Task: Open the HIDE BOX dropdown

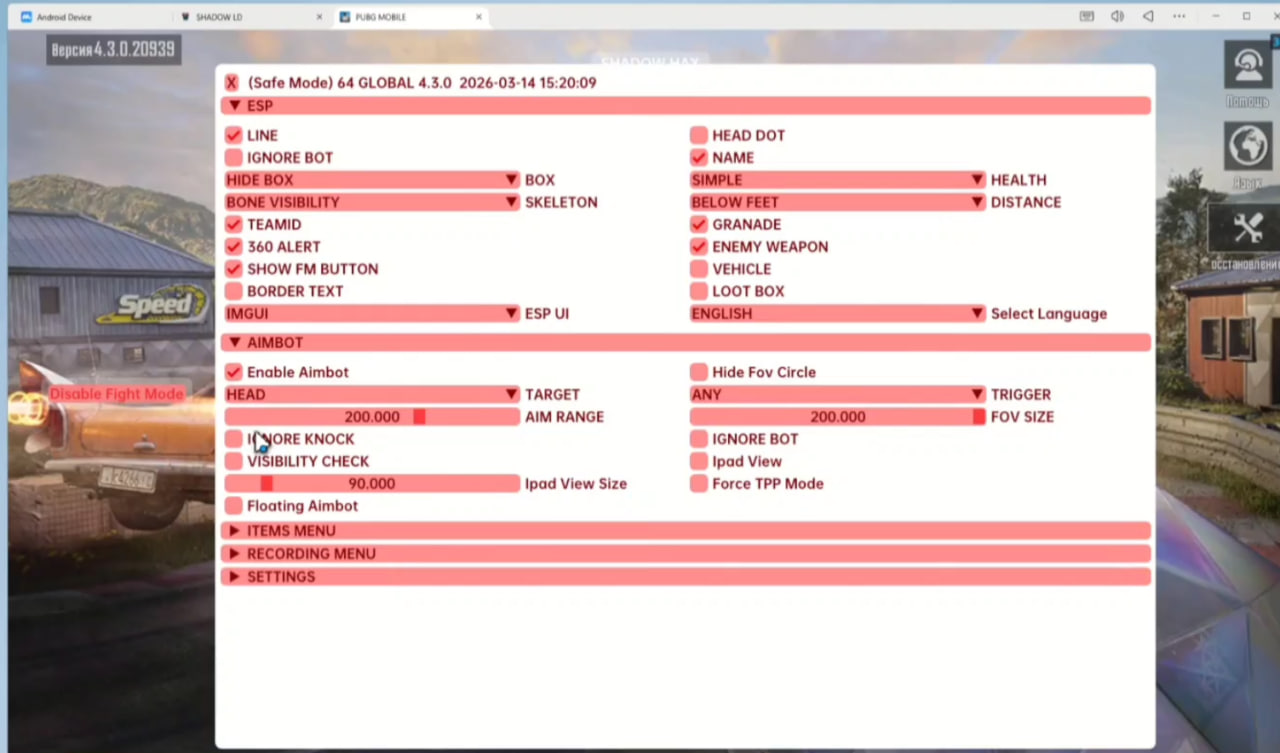Action: pos(371,180)
